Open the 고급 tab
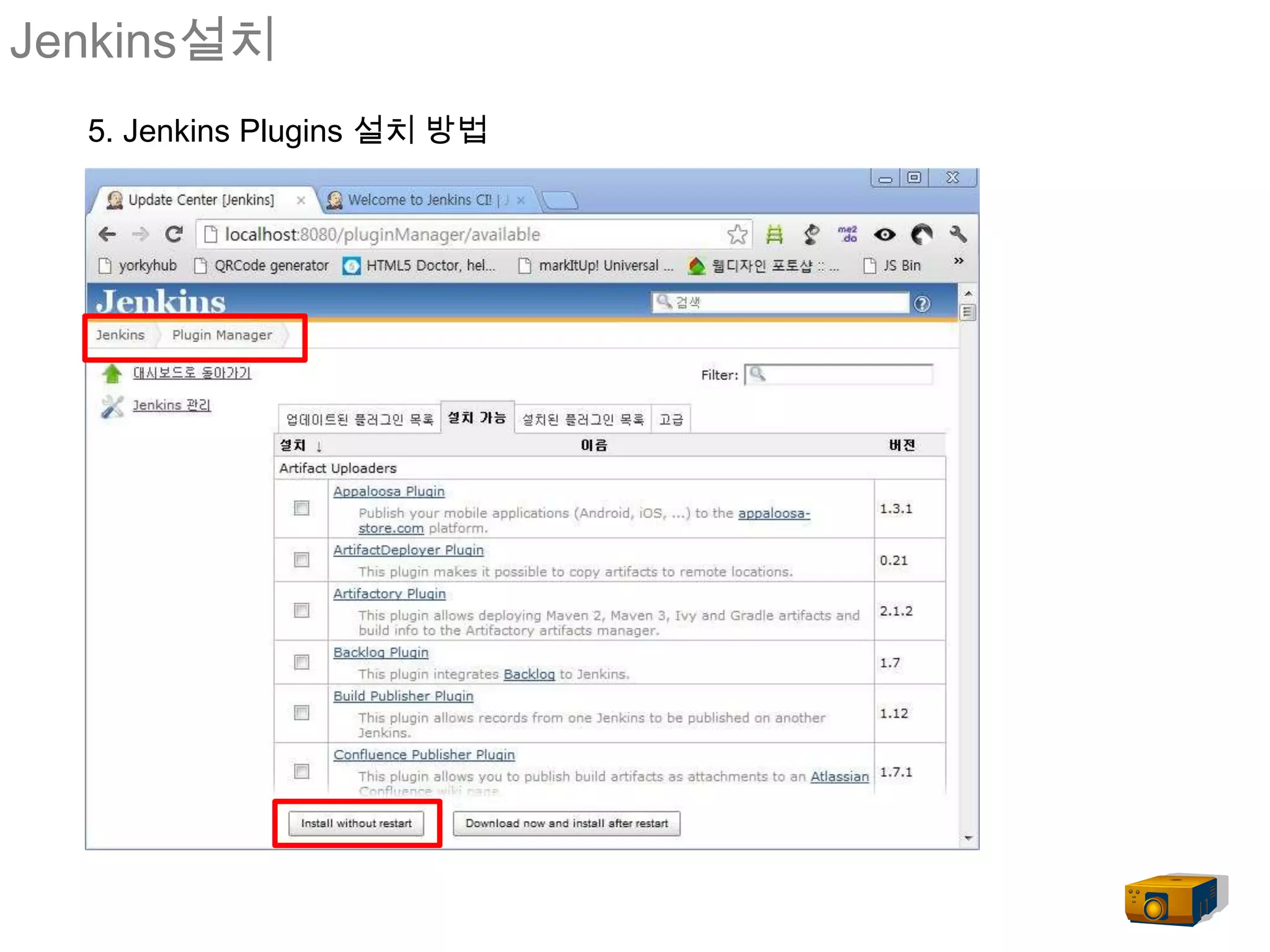Viewport: 1270px width, 952px height. tap(671, 420)
